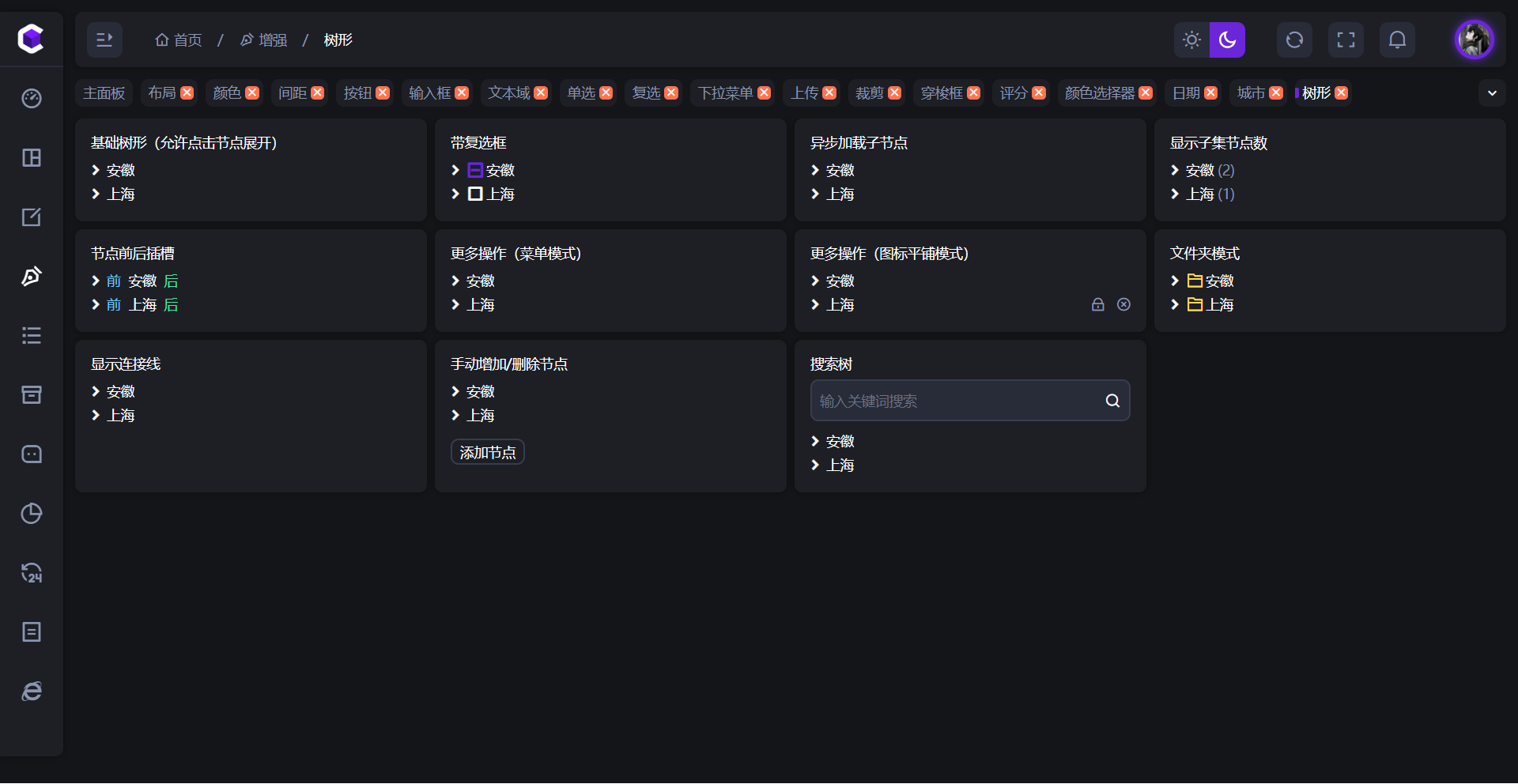The height and width of the screenshot is (784, 1518).
Task: Close the 间距 tab
Action: pos(318,93)
